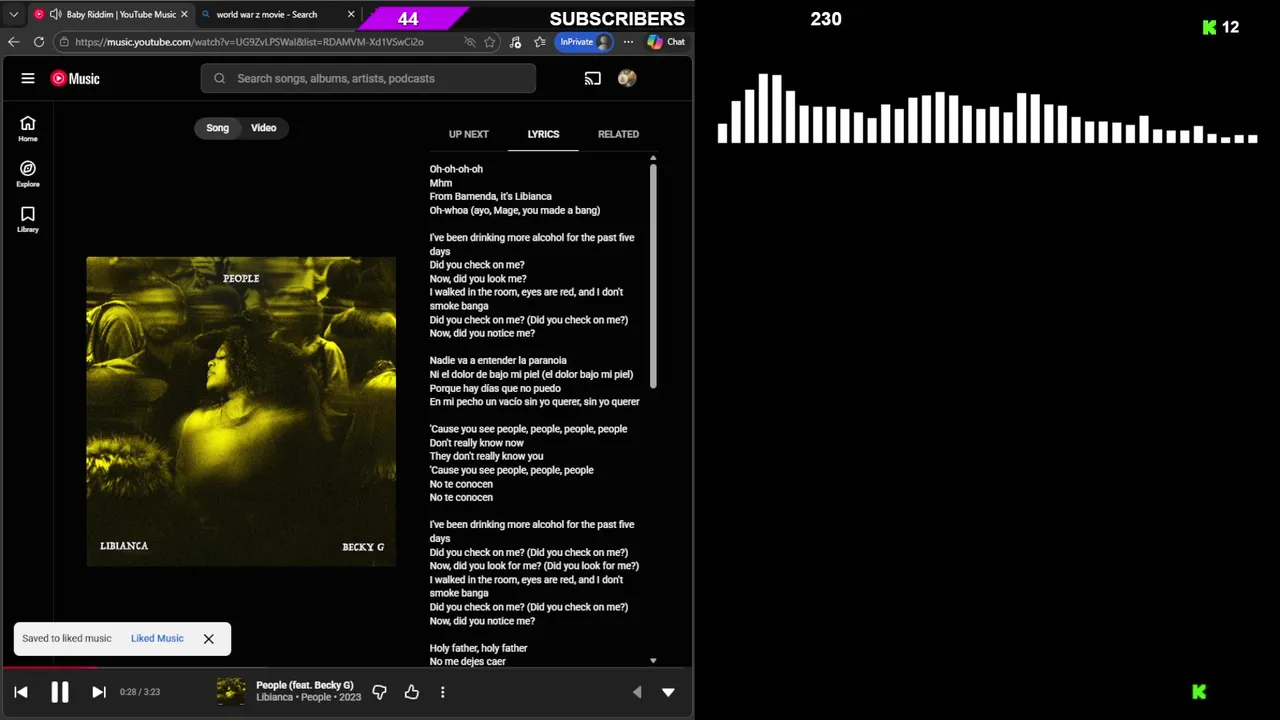Select the LYRICS tab

(x=543, y=134)
